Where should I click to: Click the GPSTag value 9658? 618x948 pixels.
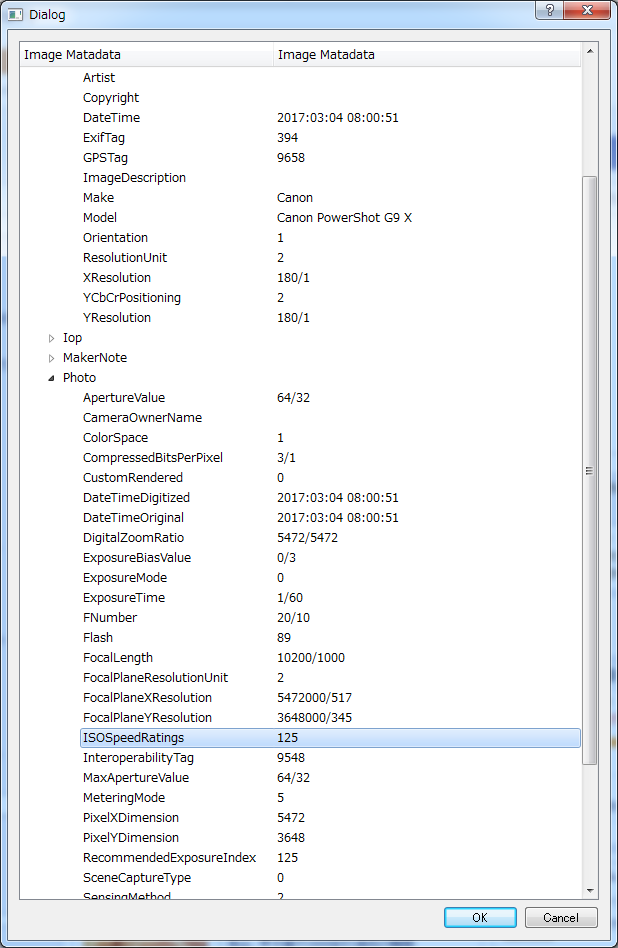coord(291,157)
